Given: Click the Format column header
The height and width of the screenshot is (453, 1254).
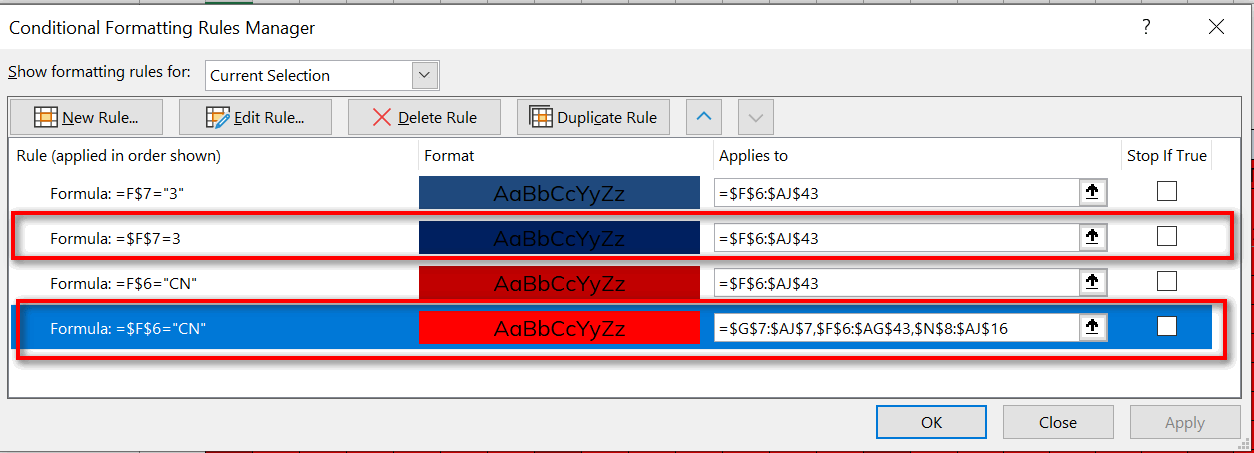Looking at the screenshot, I should 449,156.
